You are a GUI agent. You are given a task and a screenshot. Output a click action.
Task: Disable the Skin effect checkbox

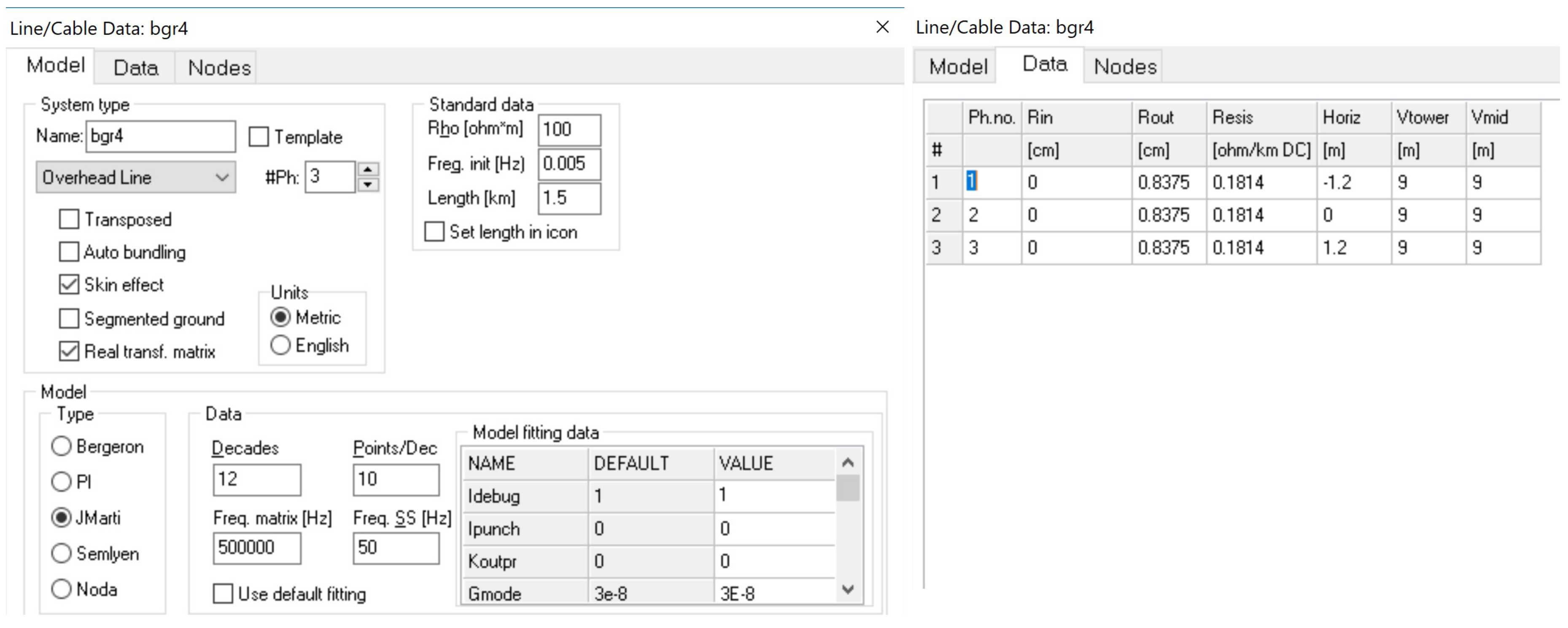70,285
